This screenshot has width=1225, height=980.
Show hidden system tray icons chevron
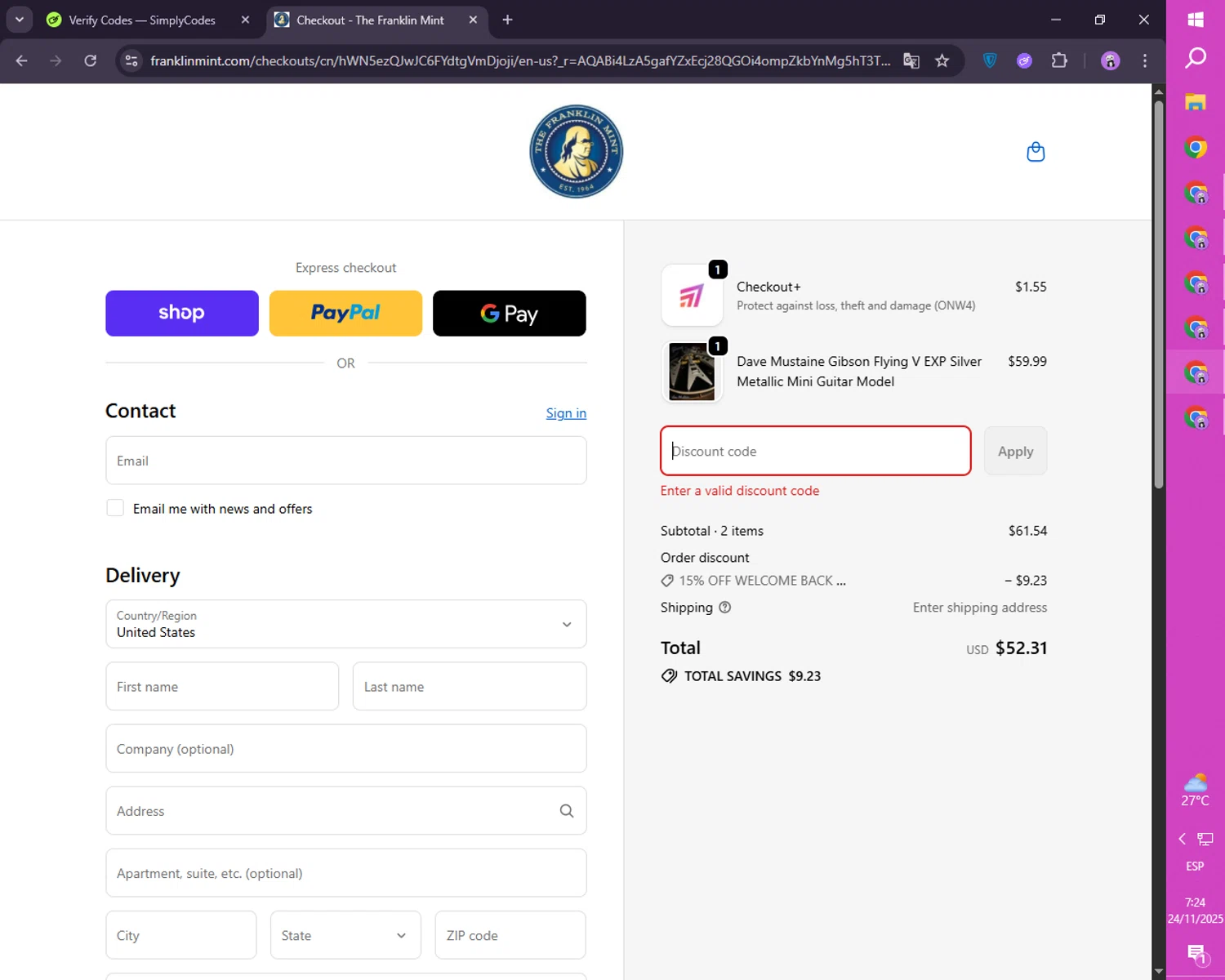(1182, 839)
